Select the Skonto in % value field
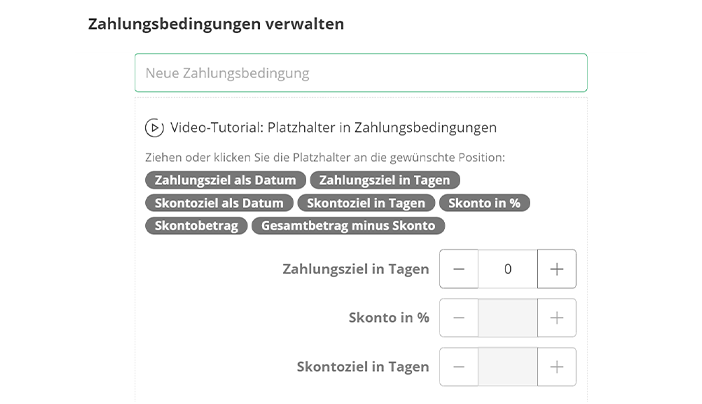The height and width of the screenshot is (404, 702). coord(508,318)
